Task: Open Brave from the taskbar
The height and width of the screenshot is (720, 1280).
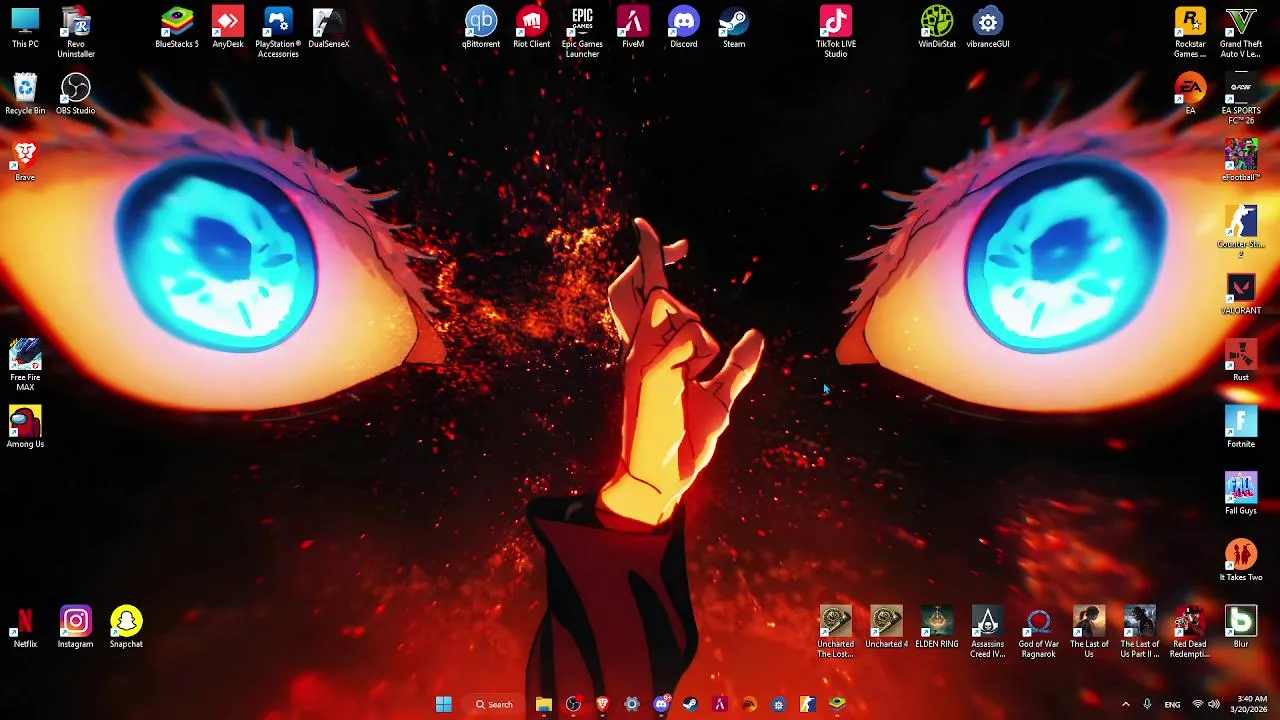Action: click(602, 704)
